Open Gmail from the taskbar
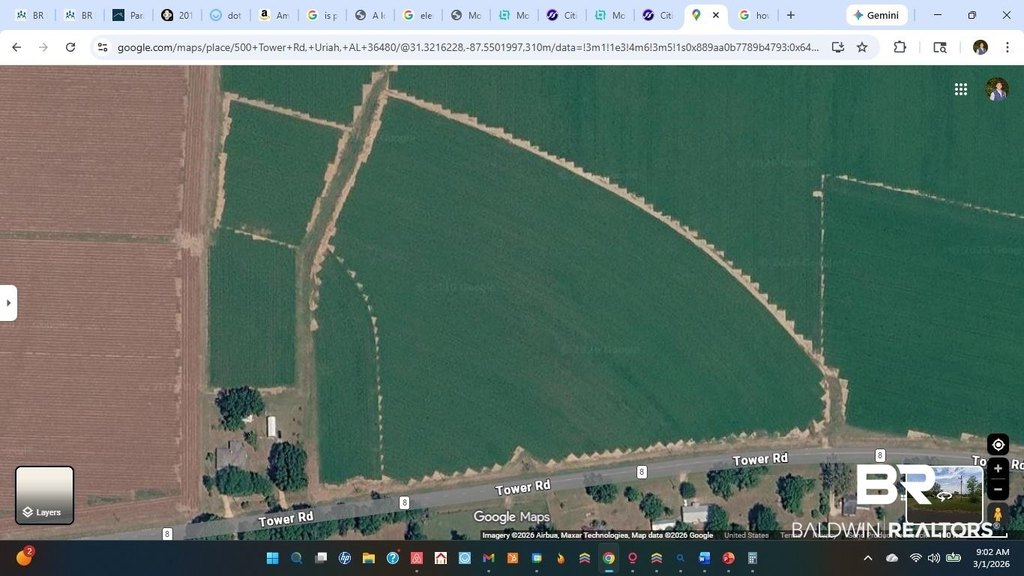The width and height of the screenshot is (1024, 576). [x=488, y=558]
